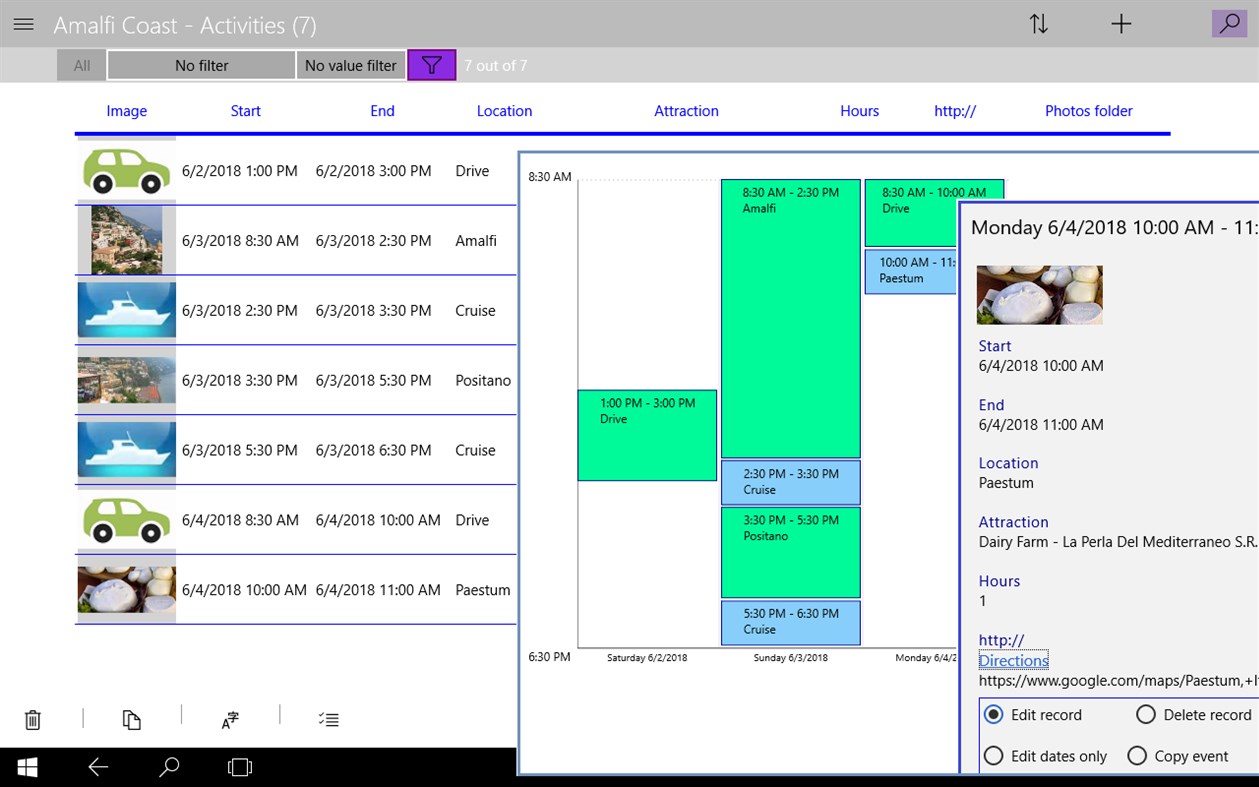Choose Delete record option
This screenshot has width=1259, height=787.
pos(1146,714)
